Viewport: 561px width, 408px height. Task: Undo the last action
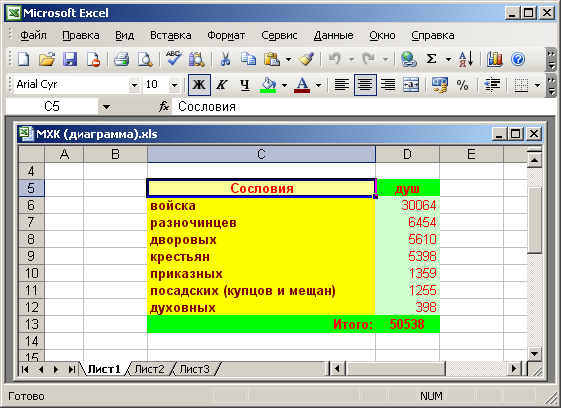tap(335, 59)
